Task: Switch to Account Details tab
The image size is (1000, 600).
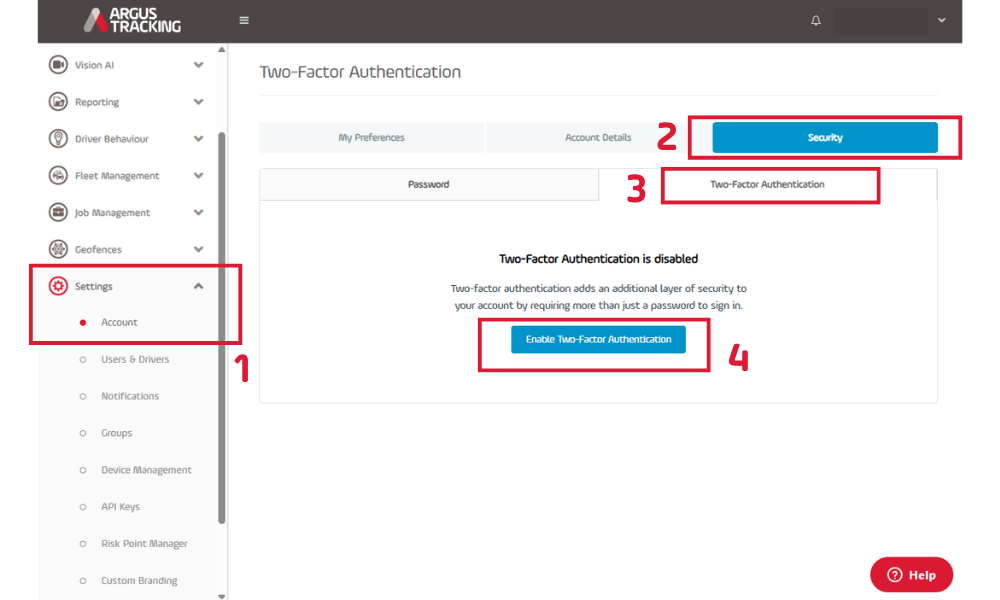Action: tap(598, 138)
